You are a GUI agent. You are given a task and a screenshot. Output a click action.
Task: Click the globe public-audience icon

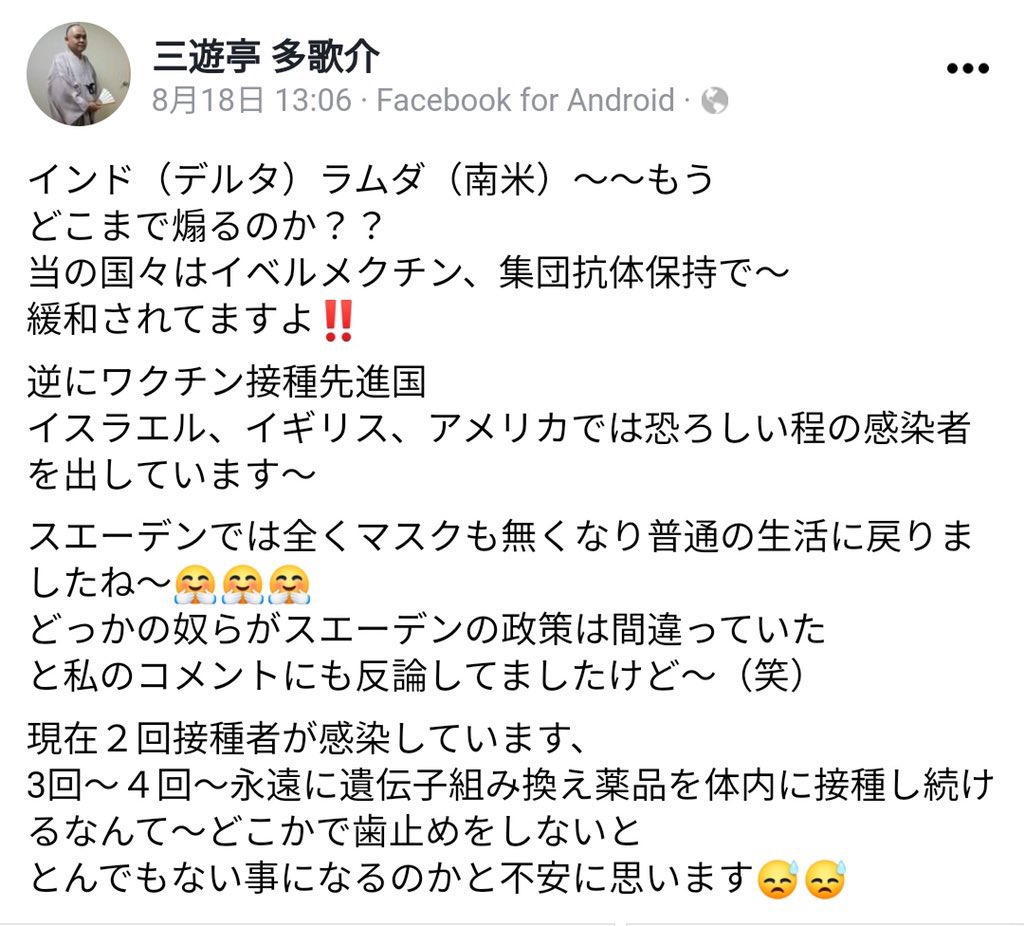pos(714,101)
